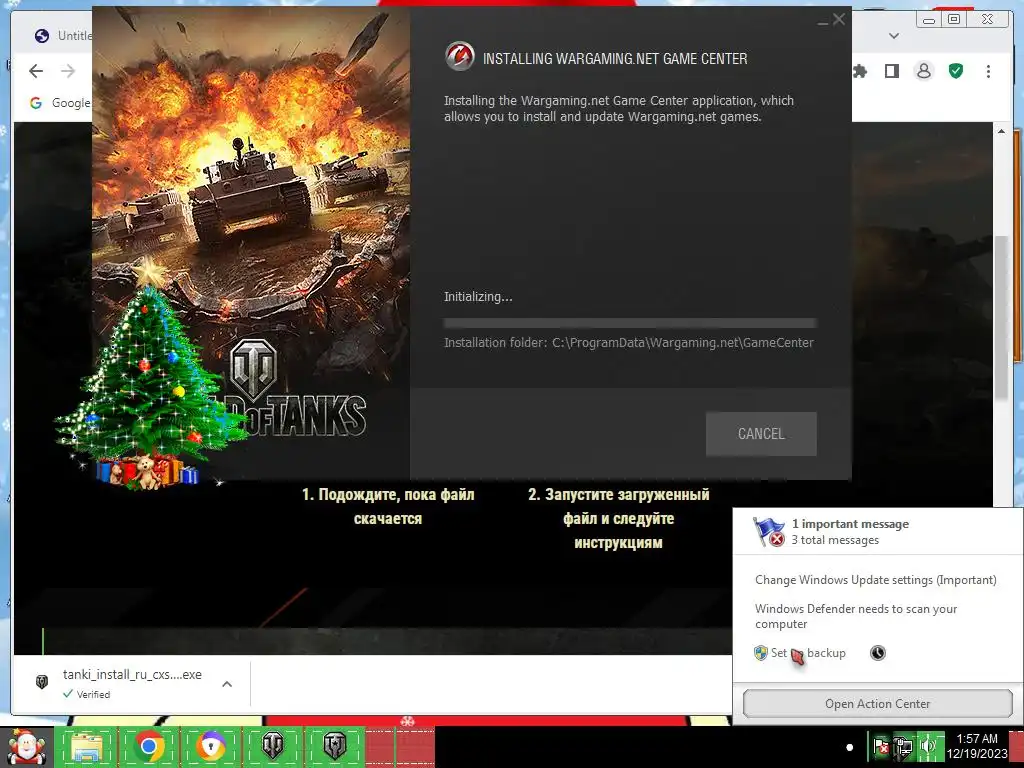Open the Chrome extensions puzzle icon
Image resolution: width=1024 pixels, height=768 pixels.
860,71
